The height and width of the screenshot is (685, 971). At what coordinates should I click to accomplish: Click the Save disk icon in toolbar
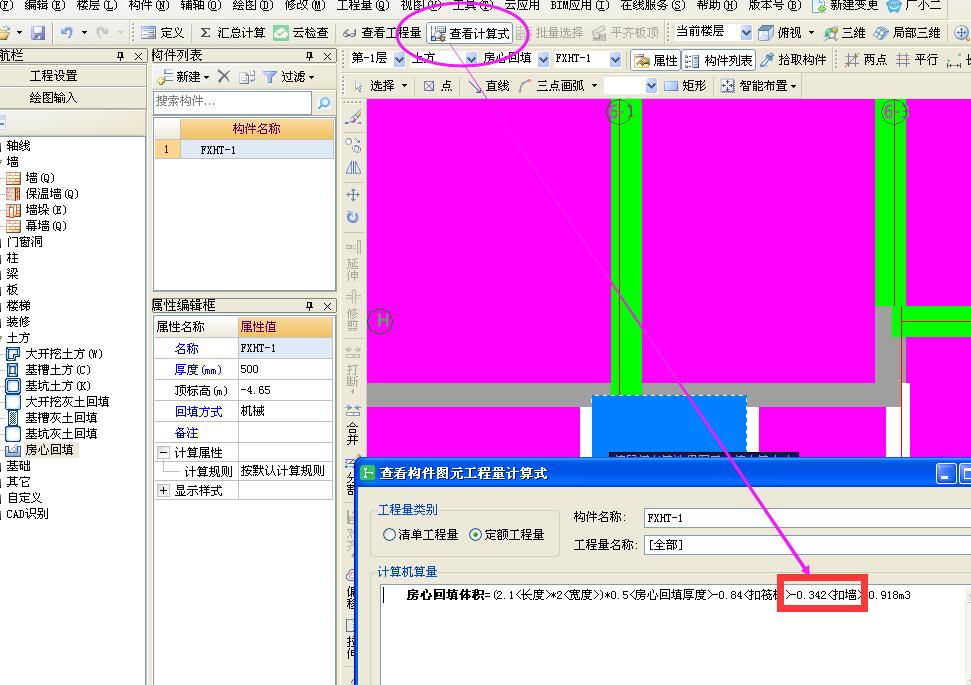coord(38,33)
